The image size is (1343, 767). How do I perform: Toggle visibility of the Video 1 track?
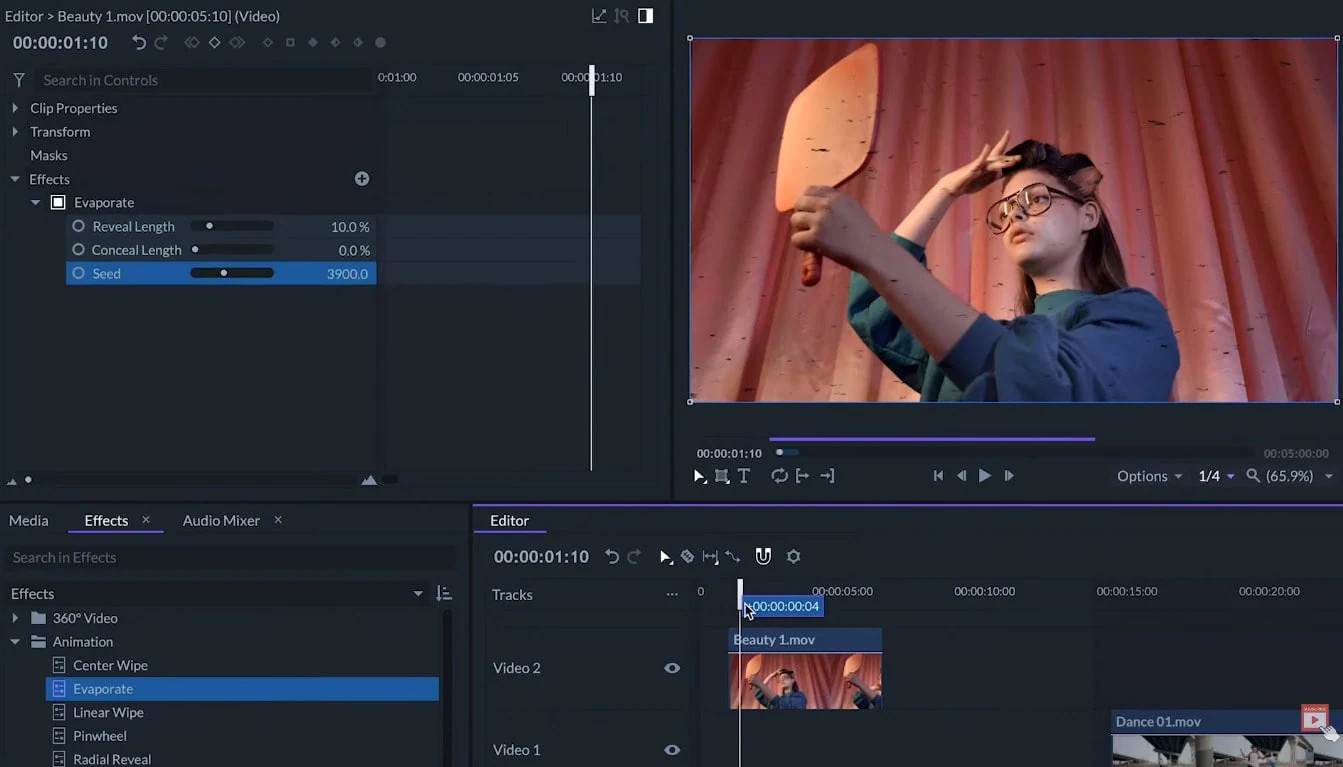point(673,749)
